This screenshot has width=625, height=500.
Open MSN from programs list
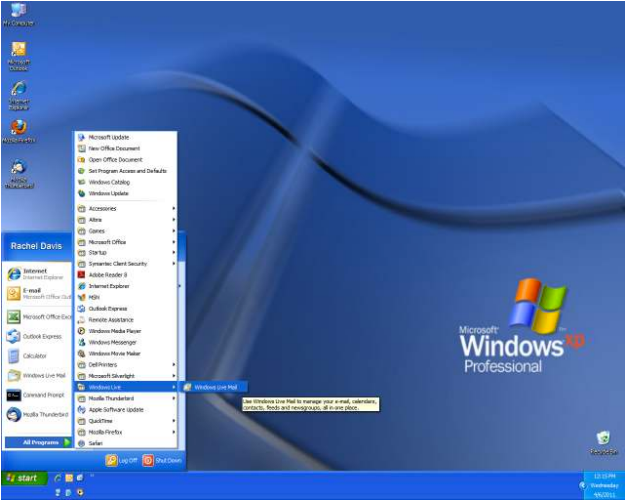(x=126, y=297)
